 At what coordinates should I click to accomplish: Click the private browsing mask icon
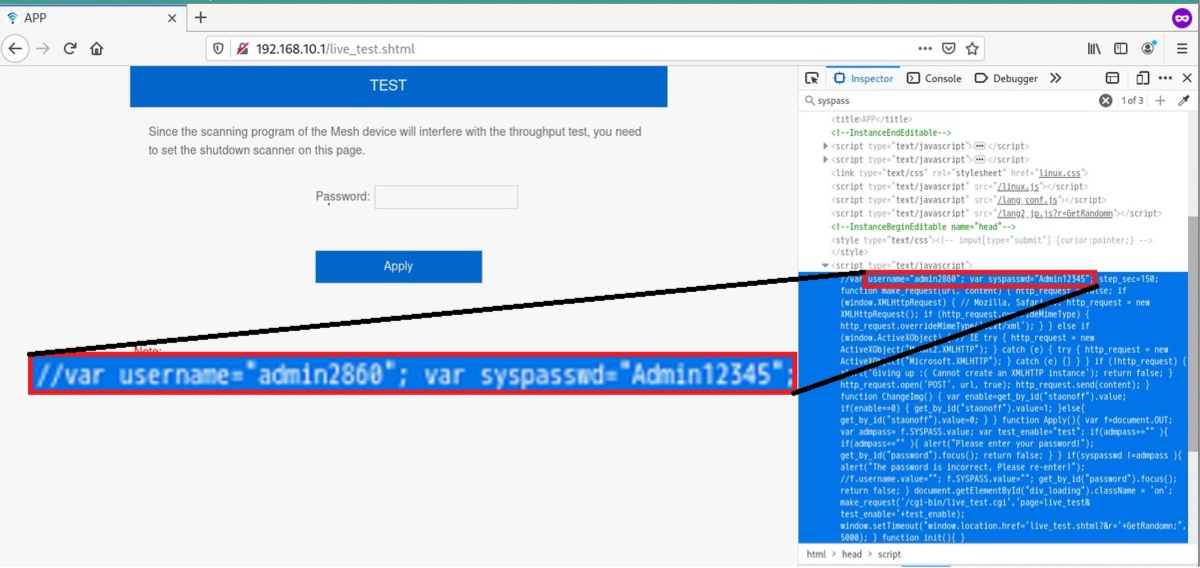pos(1182,17)
